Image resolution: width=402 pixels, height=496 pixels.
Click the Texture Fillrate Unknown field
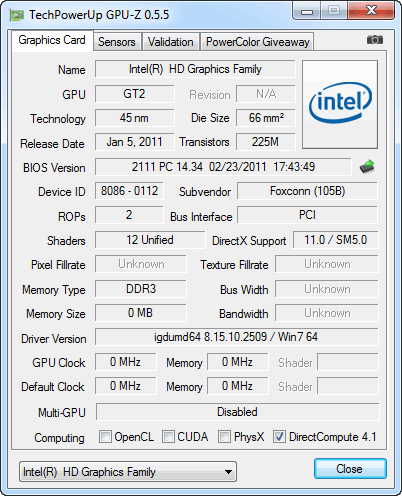click(x=327, y=264)
